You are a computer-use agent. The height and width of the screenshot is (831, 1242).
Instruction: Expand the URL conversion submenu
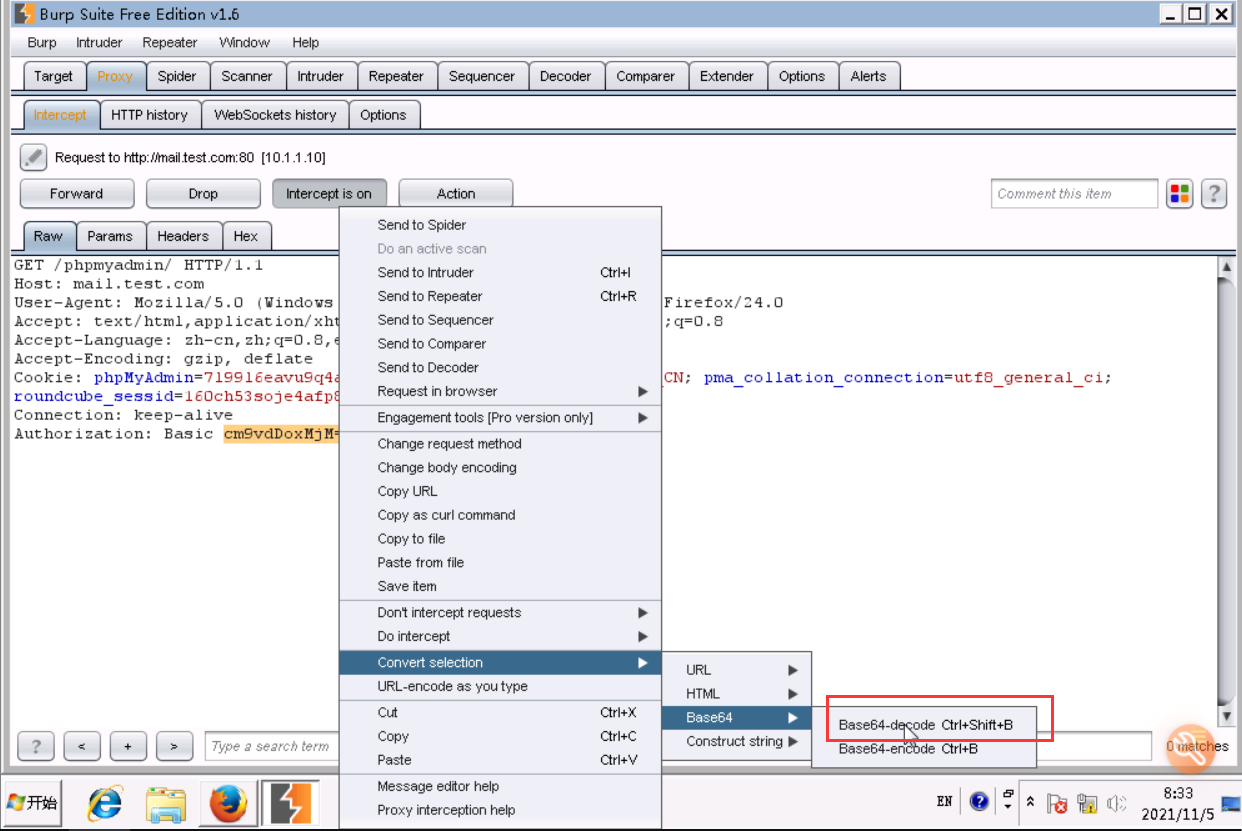[x=737, y=670]
